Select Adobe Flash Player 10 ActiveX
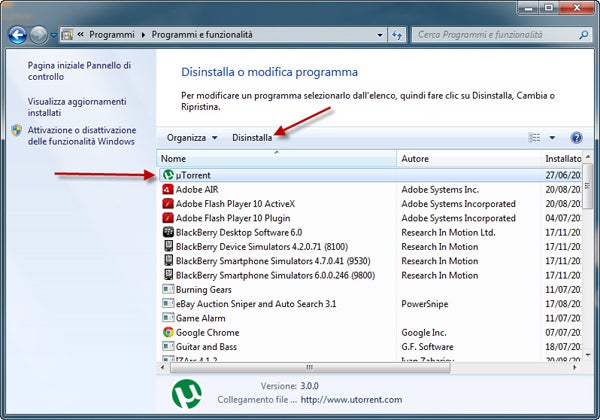 coord(235,204)
